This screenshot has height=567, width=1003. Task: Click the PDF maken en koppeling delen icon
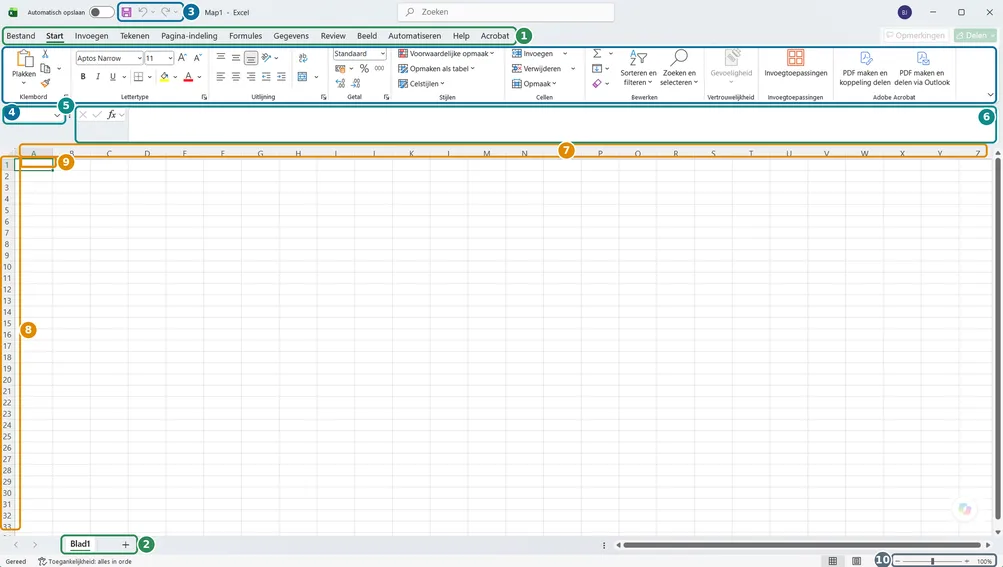865,58
